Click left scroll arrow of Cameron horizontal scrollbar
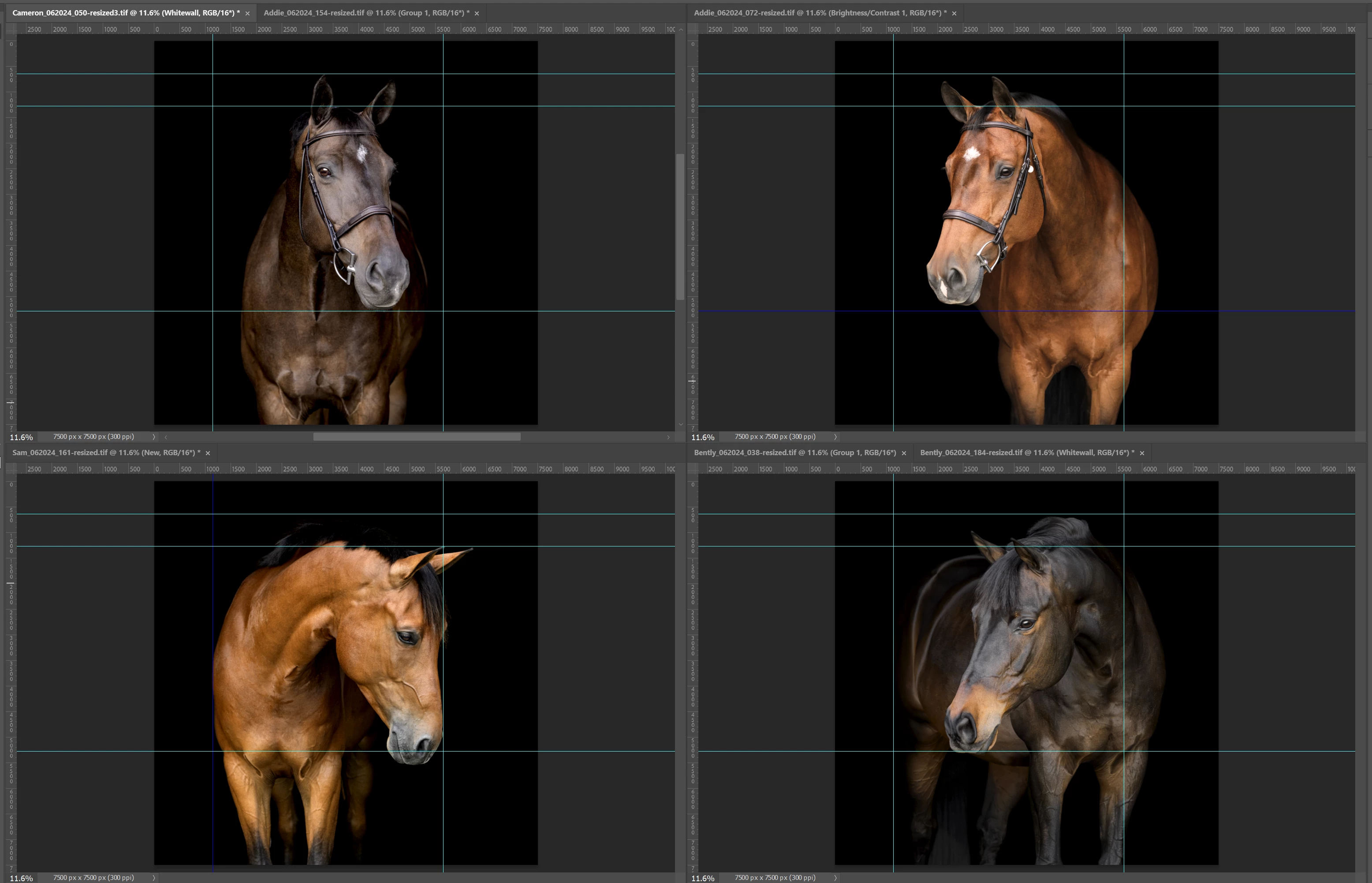Viewport: 1372px width, 883px height. point(166,437)
